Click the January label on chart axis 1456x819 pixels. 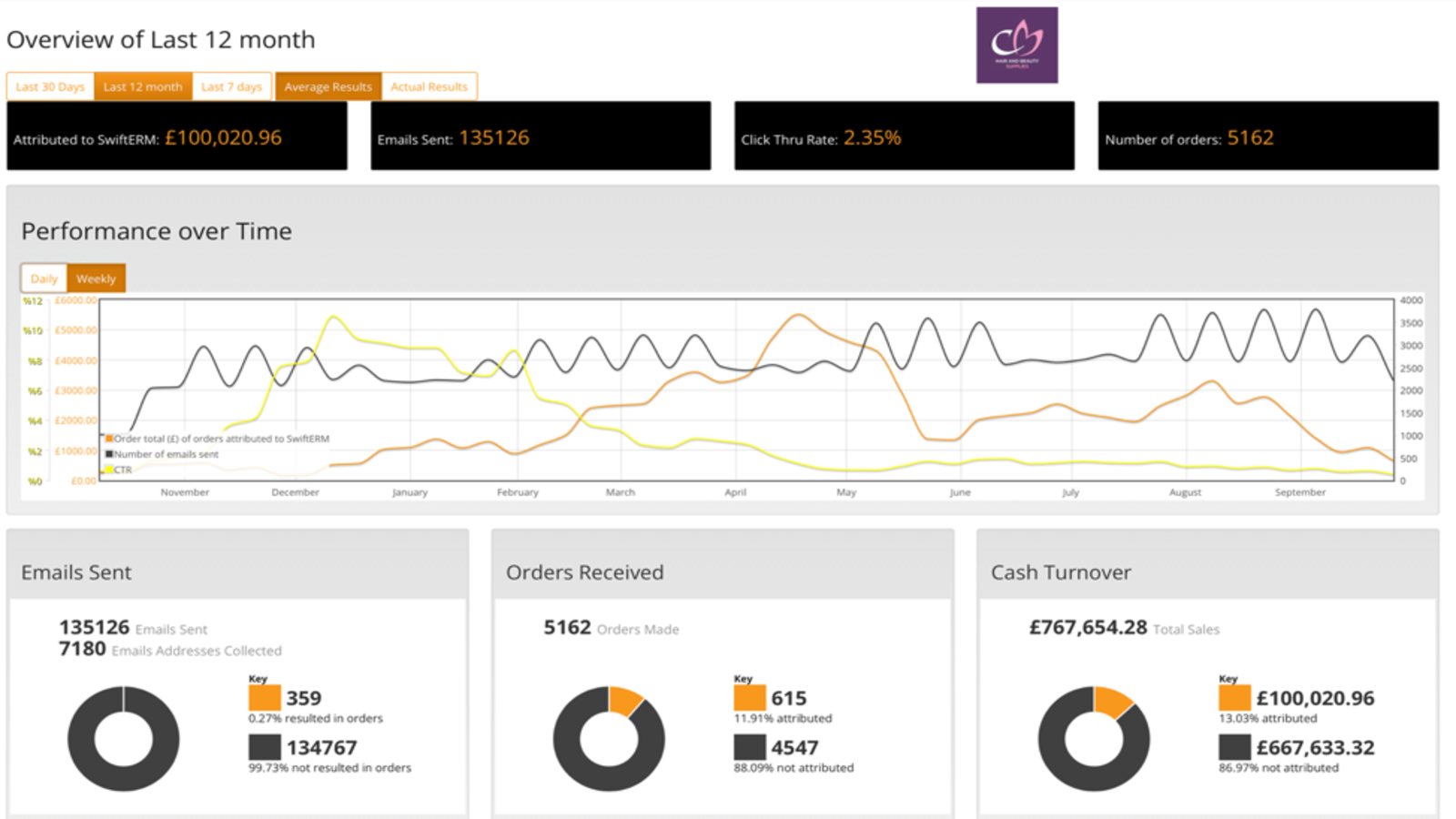409,492
